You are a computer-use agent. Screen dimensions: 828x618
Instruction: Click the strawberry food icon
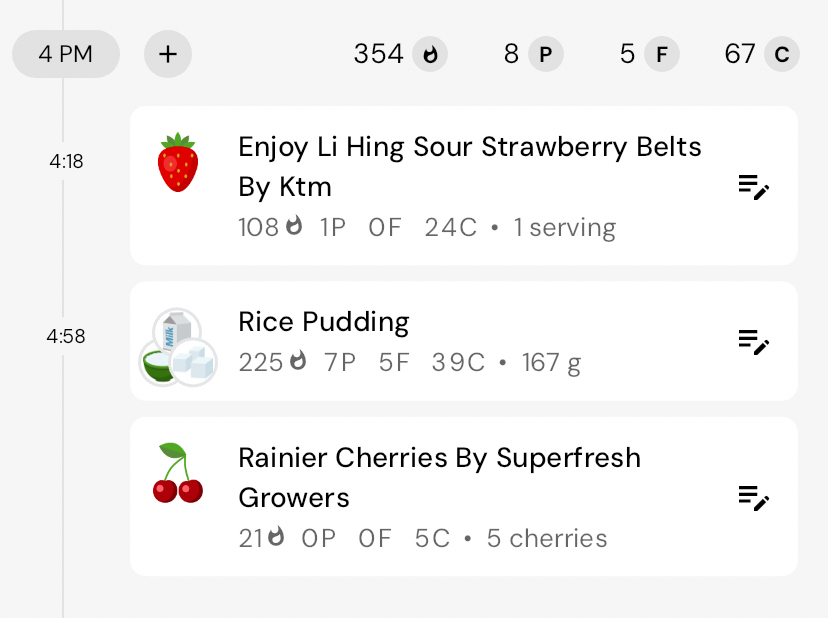click(x=178, y=162)
